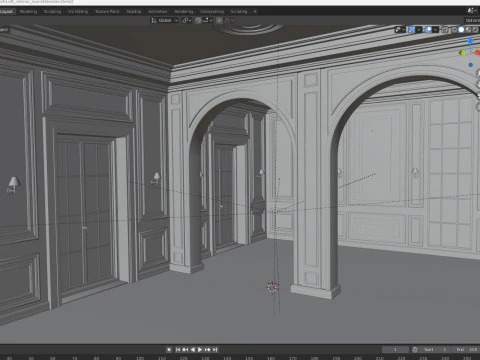Click frame 200 on timeline ruler
The width and height of the screenshot is (480, 360).
point(358,358)
